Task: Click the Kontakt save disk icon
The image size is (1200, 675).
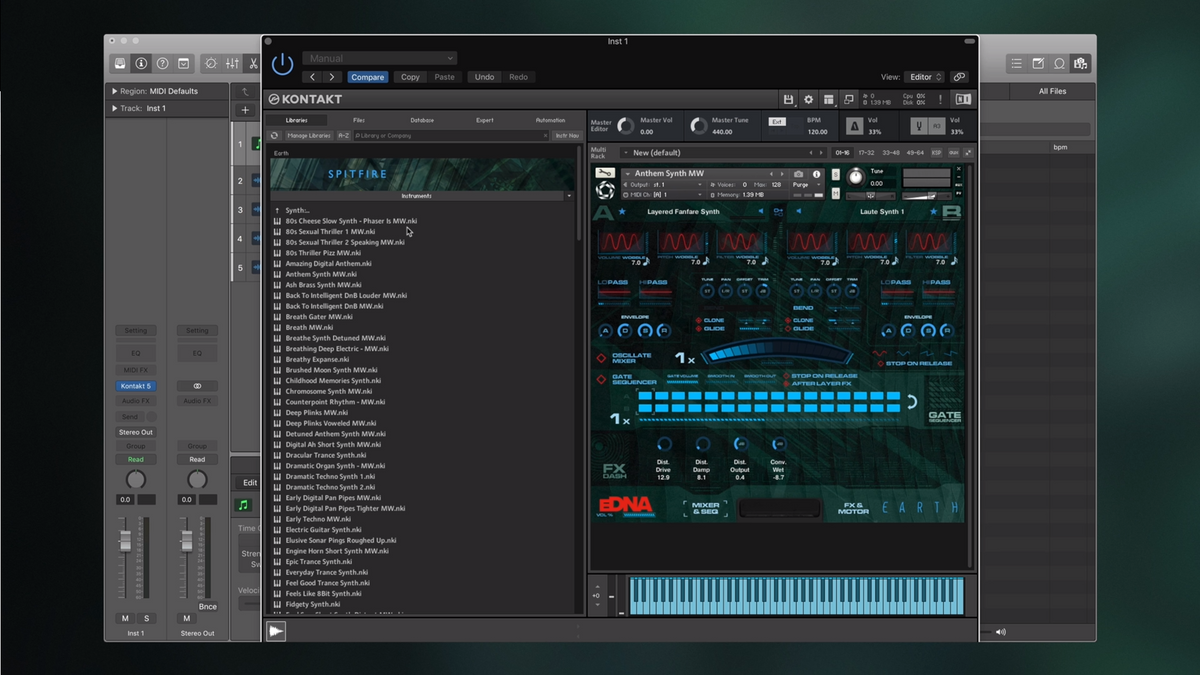Action: tap(788, 100)
